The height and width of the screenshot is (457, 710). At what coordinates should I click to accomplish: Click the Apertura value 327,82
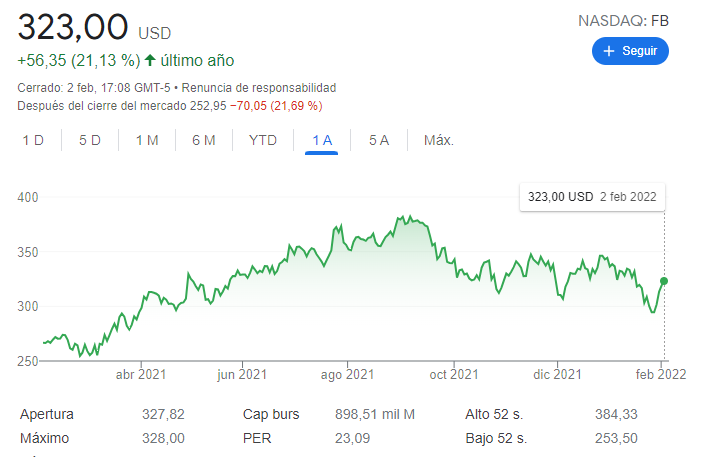pos(163,414)
